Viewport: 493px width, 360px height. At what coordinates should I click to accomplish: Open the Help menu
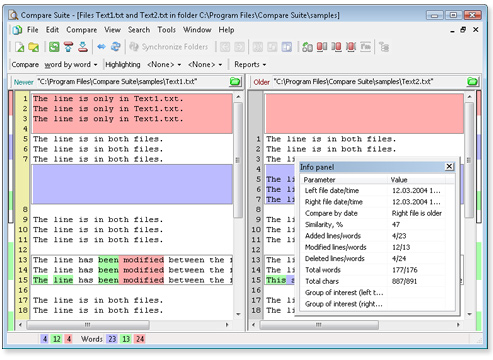pyautogui.click(x=226, y=30)
